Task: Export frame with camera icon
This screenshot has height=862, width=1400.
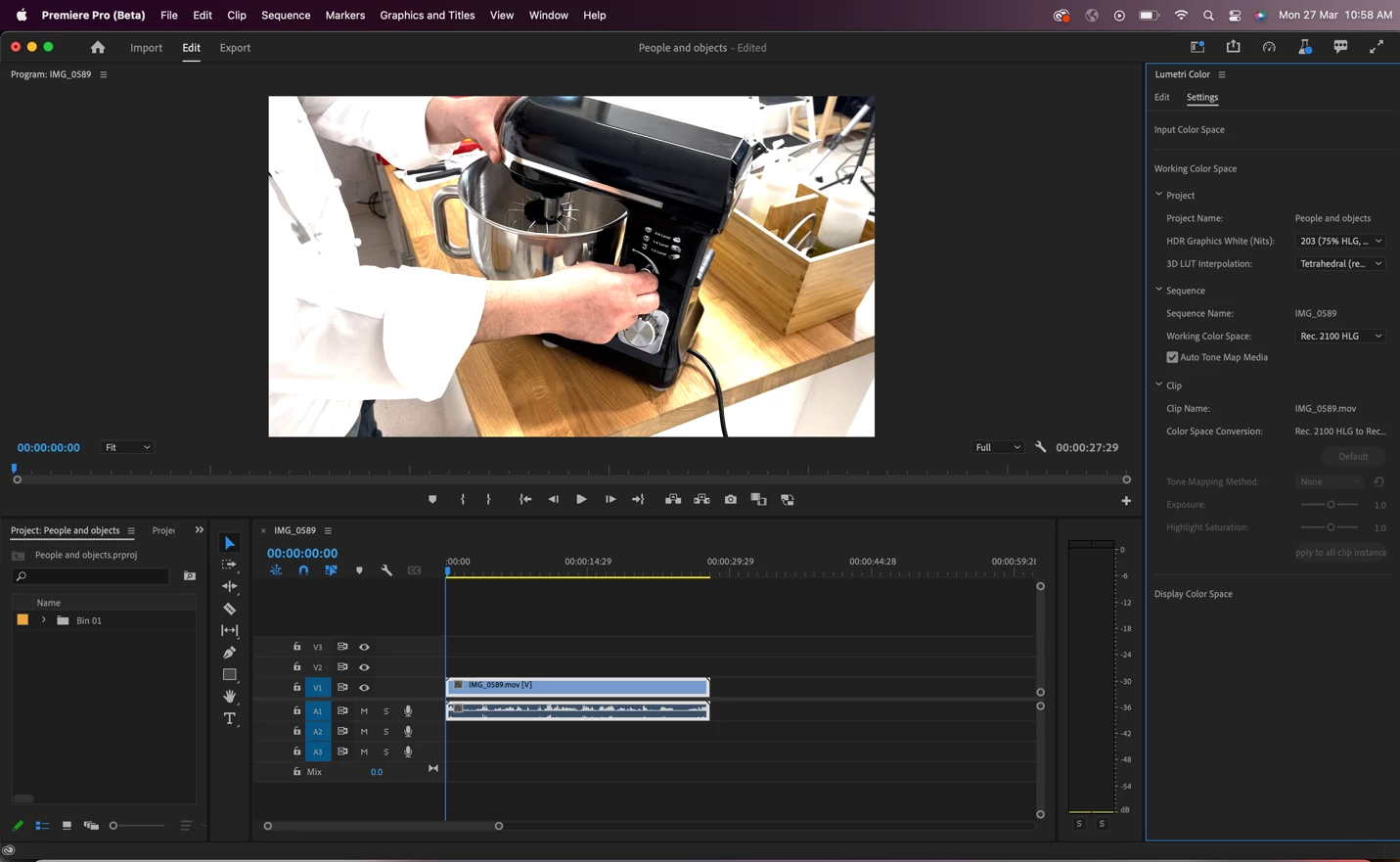Action: pos(730,500)
